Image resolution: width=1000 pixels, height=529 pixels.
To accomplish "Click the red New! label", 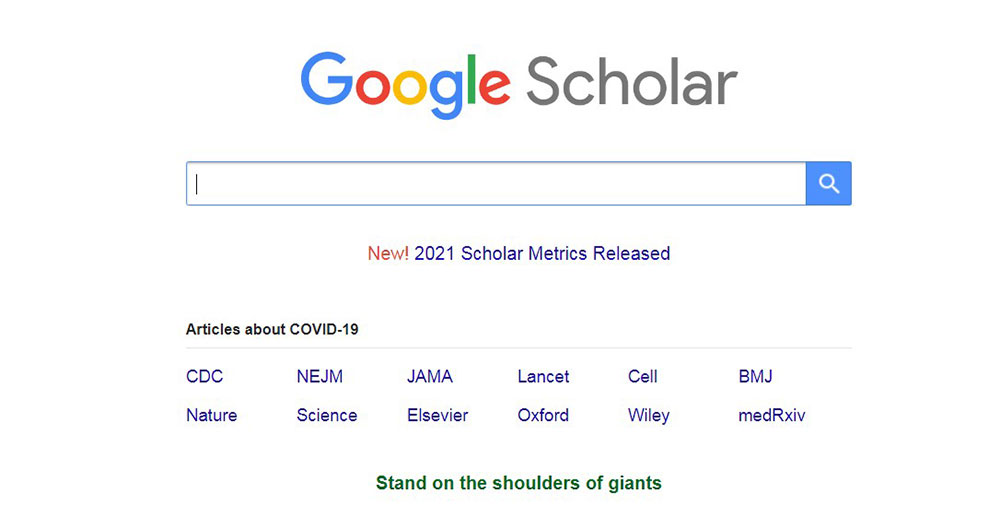I will [388, 253].
